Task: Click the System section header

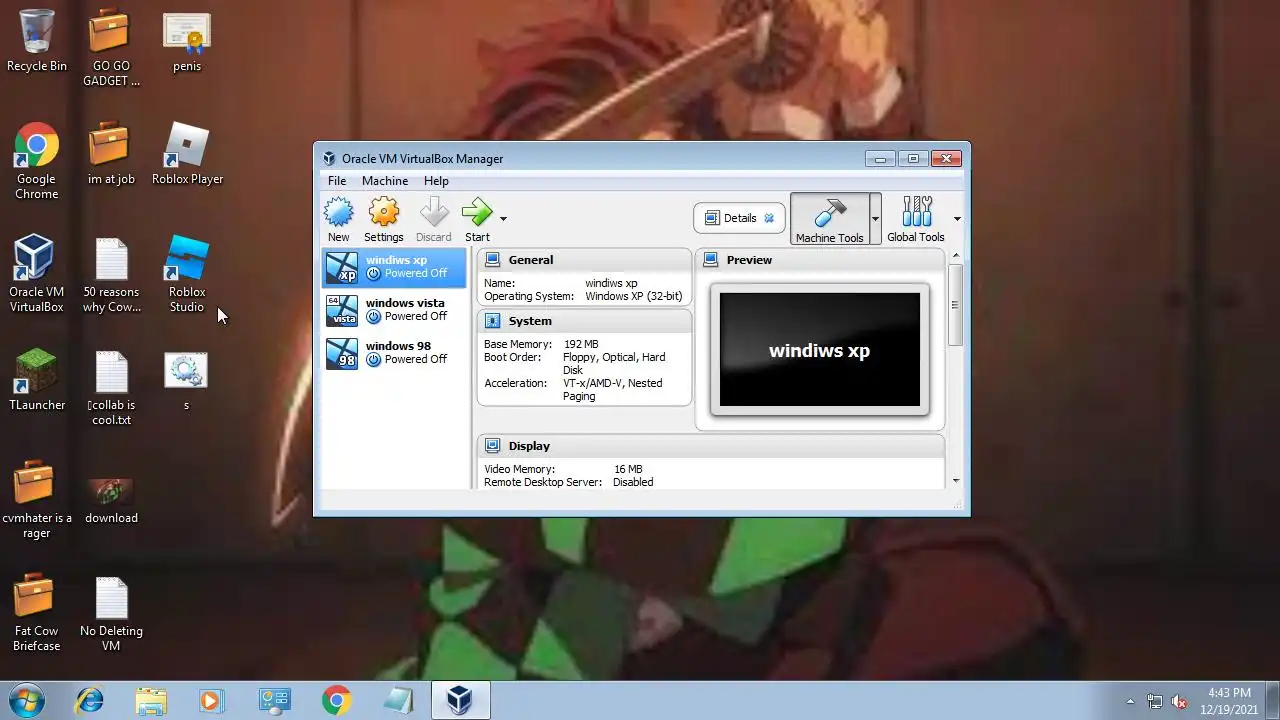Action: pos(584,321)
